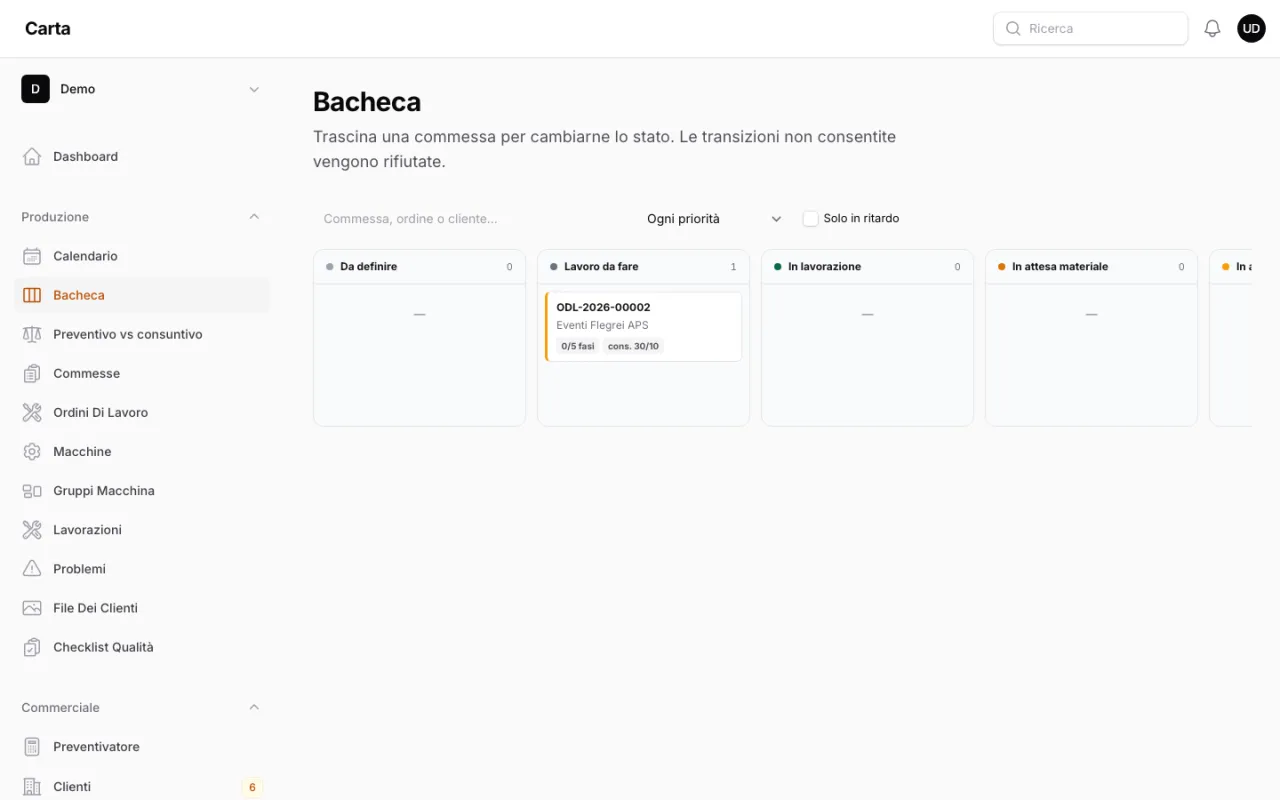This screenshot has height=800, width=1280.
Task: Open Commesse from the sidebar
Action: pyautogui.click(x=141, y=373)
